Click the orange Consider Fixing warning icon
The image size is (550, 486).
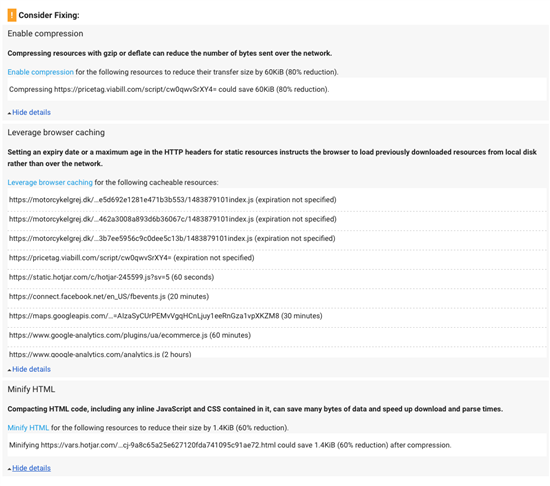point(12,15)
